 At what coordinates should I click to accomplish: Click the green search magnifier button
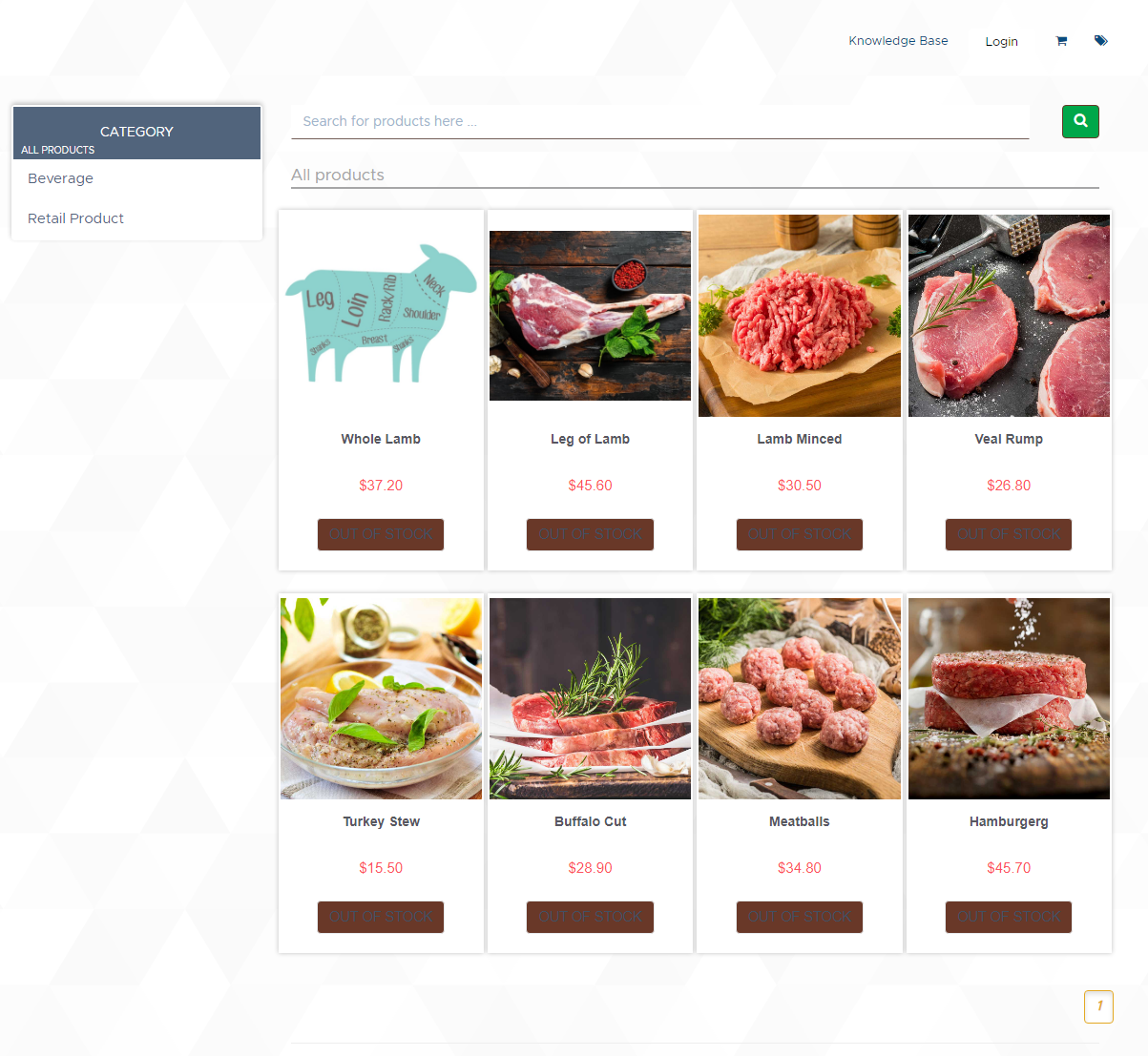pos(1080,121)
